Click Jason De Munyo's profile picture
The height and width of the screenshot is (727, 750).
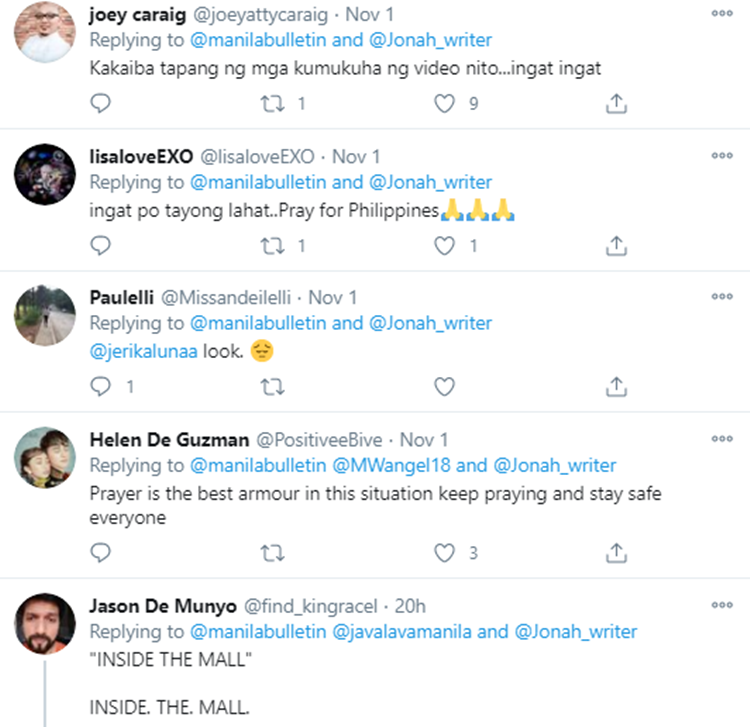(x=45, y=624)
